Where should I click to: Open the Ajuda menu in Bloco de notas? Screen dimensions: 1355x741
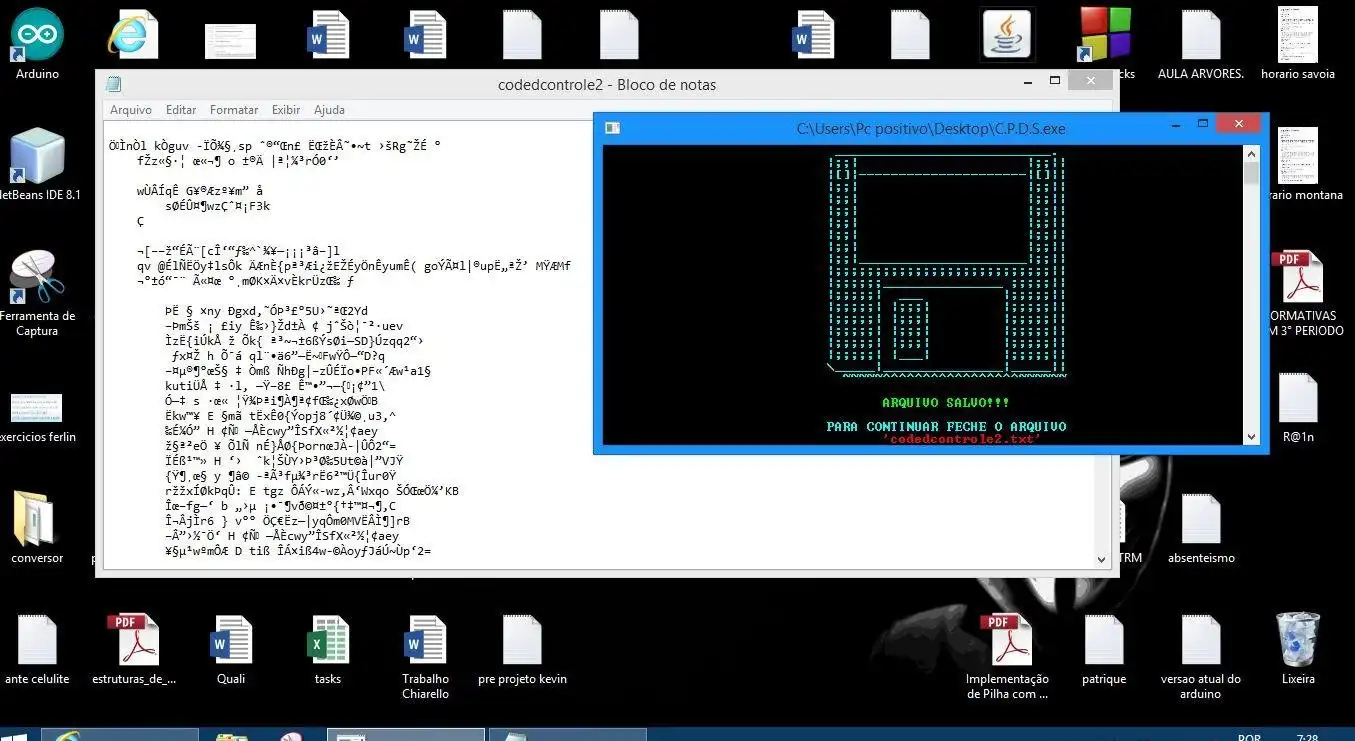tap(329, 110)
